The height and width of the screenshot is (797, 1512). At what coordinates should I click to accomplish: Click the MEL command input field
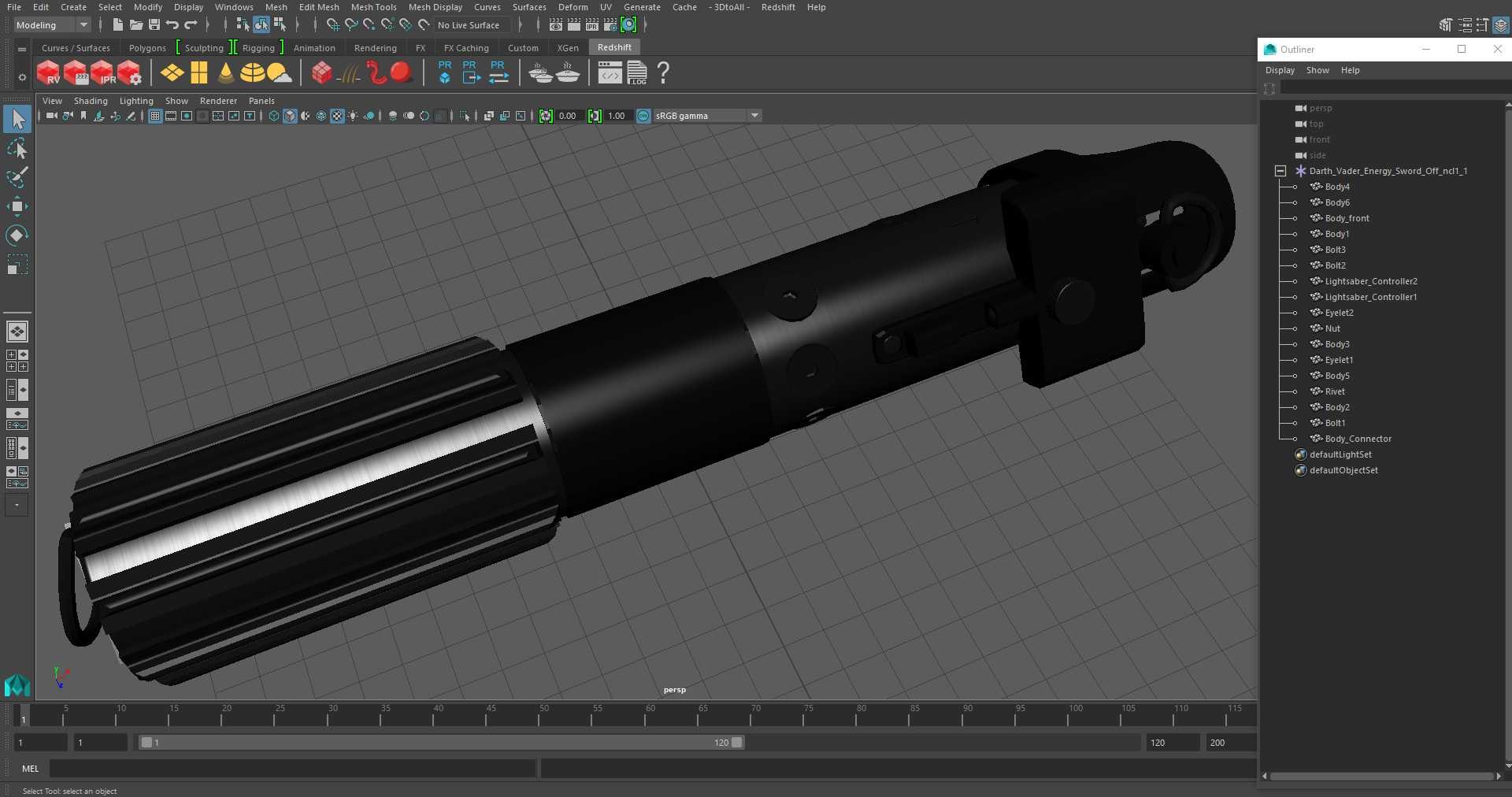click(292, 769)
